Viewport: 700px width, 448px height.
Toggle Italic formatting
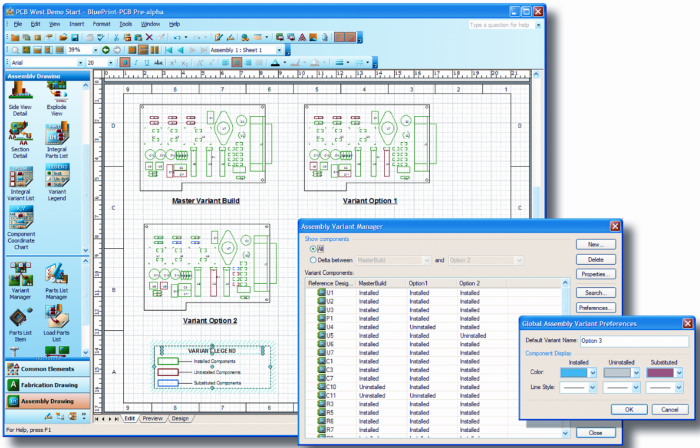[x=136, y=63]
